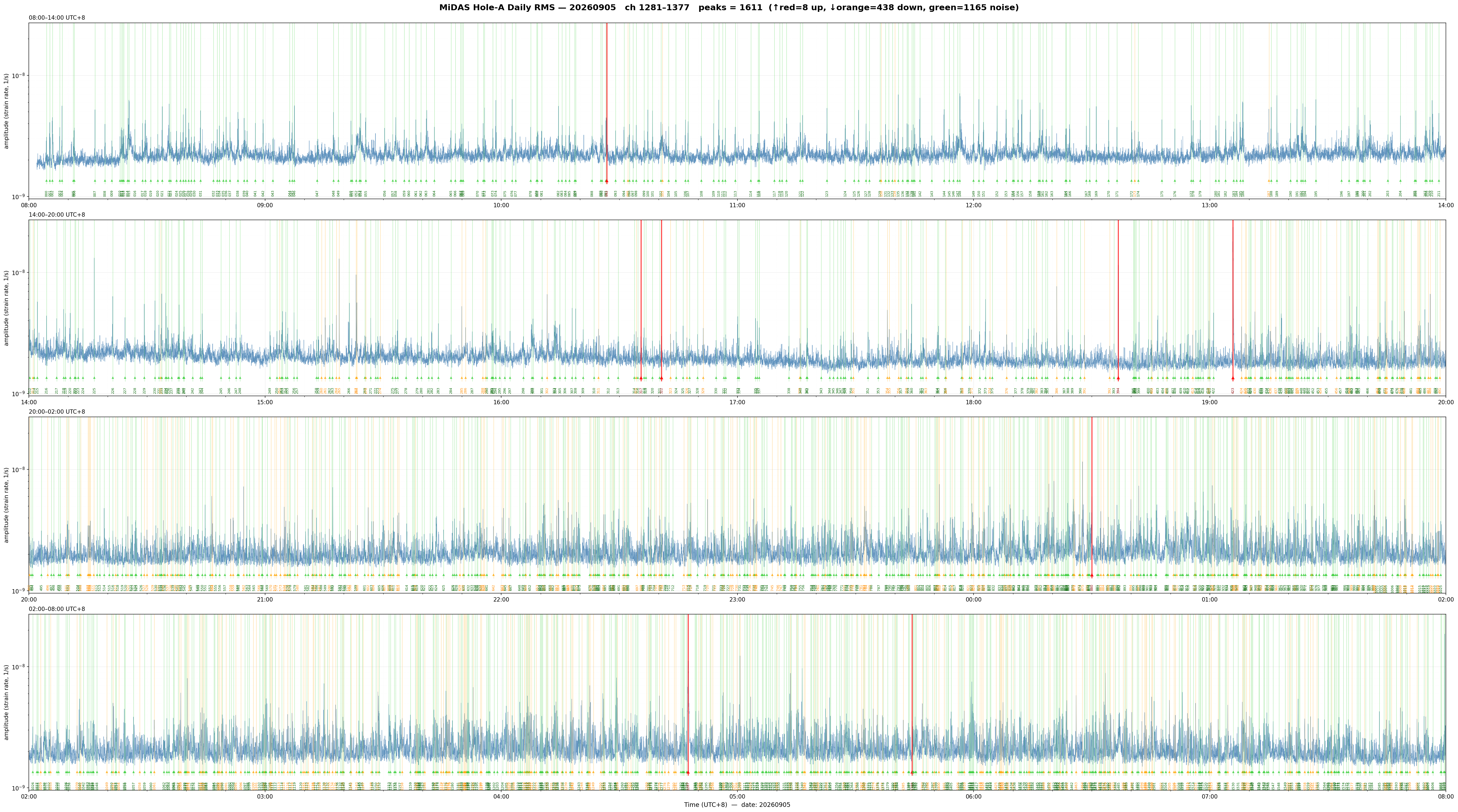Screen dimensions: 1458x812
Task: Click the 10⁻⁹ y-tick label in the 20:00–02:00 panel
Action: tap(19, 590)
